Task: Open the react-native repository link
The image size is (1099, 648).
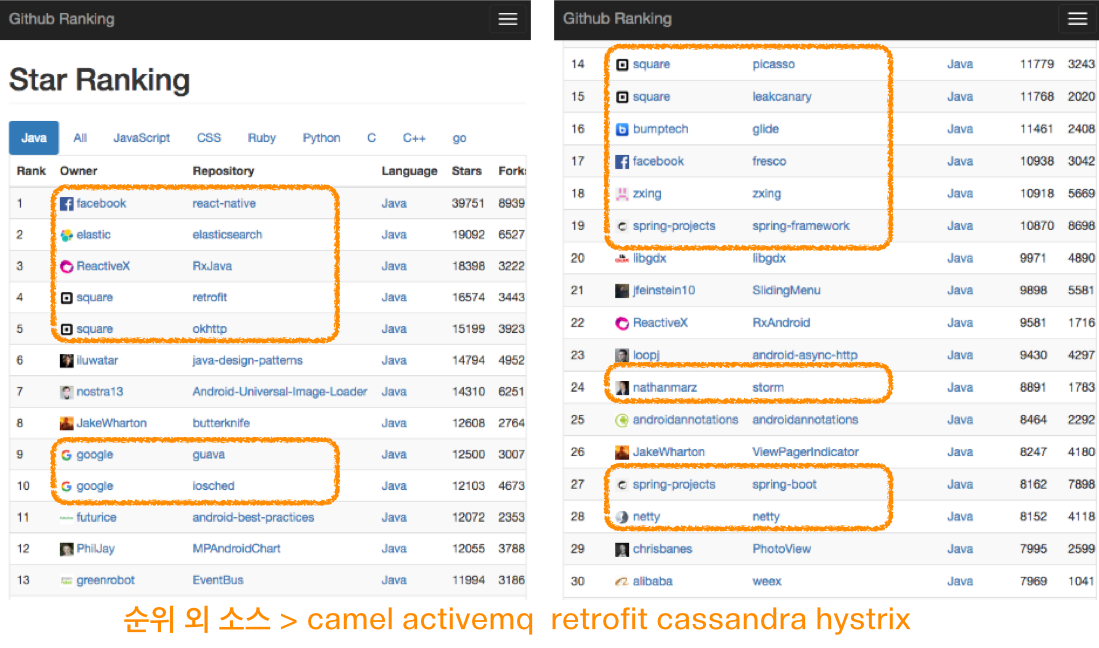Action: (224, 203)
